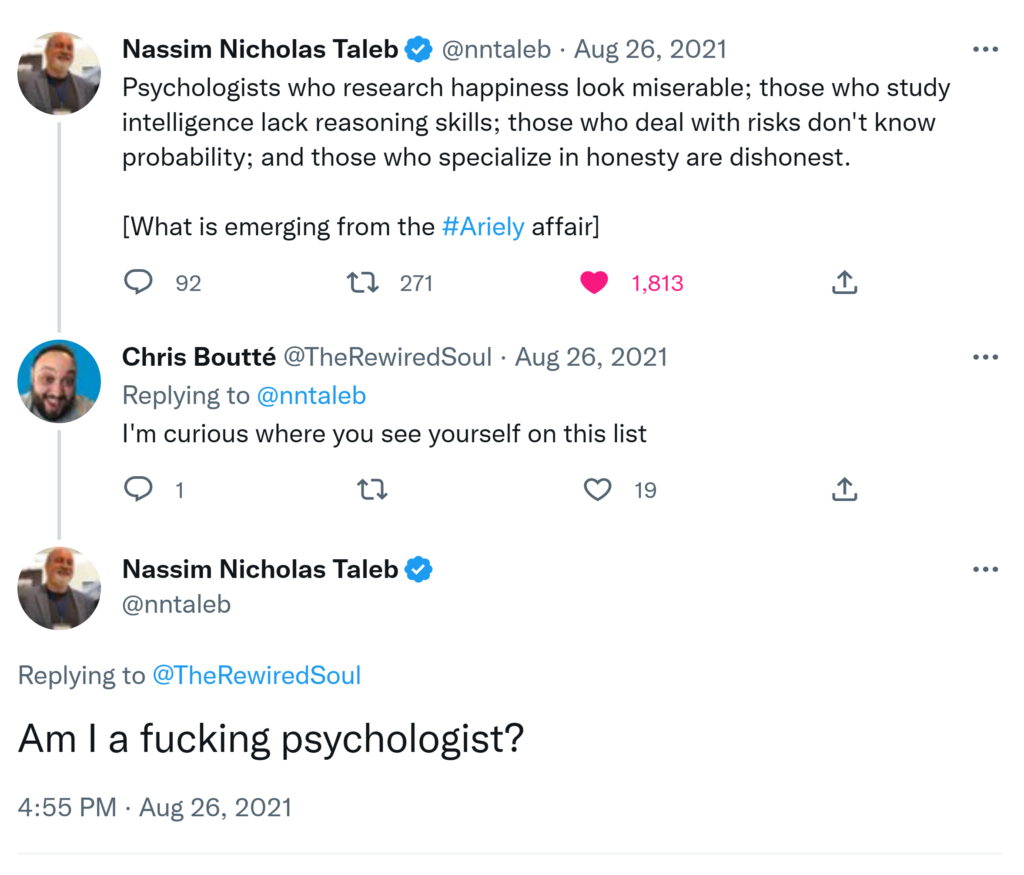1024x875 pixels.
Task: Reply to Taleb's first tweet
Action: (x=138, y=283)
